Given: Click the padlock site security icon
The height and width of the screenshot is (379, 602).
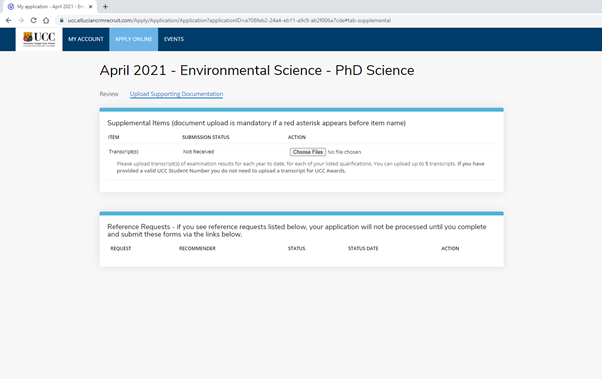Looking at the screenshot, I should tap(61, 20).
